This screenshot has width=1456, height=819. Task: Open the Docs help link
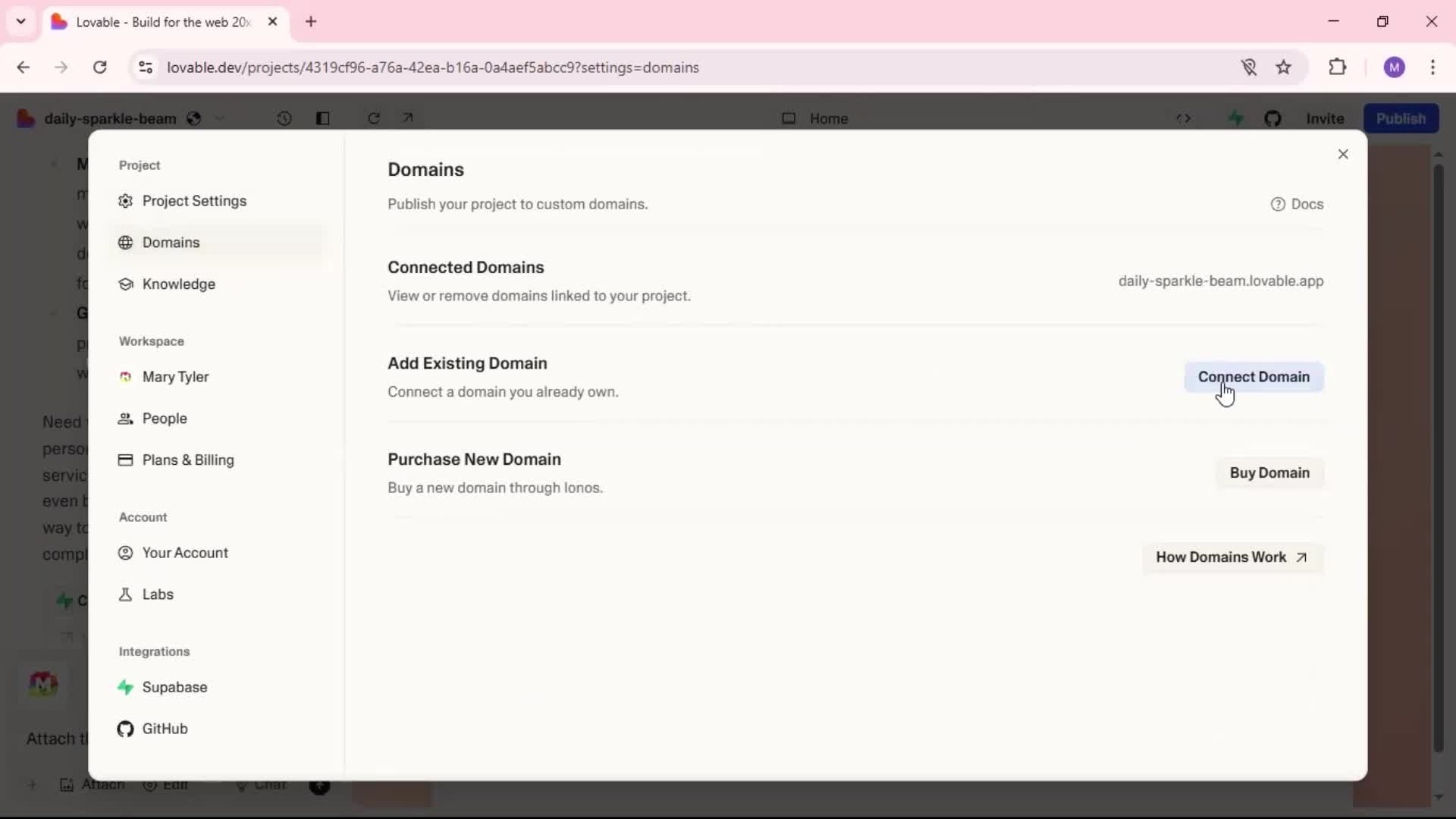pos(1297,204)
